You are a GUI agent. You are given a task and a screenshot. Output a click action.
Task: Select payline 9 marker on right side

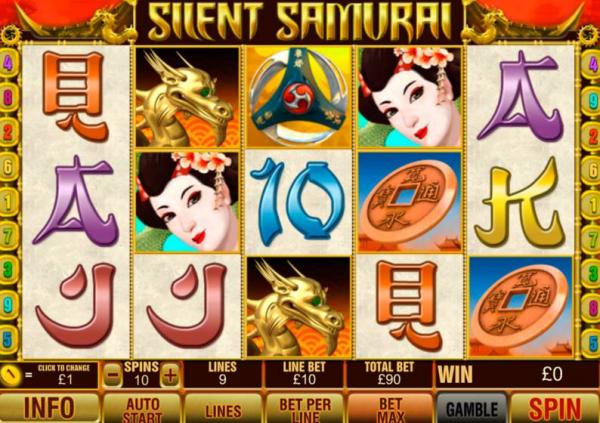[592, 98]
